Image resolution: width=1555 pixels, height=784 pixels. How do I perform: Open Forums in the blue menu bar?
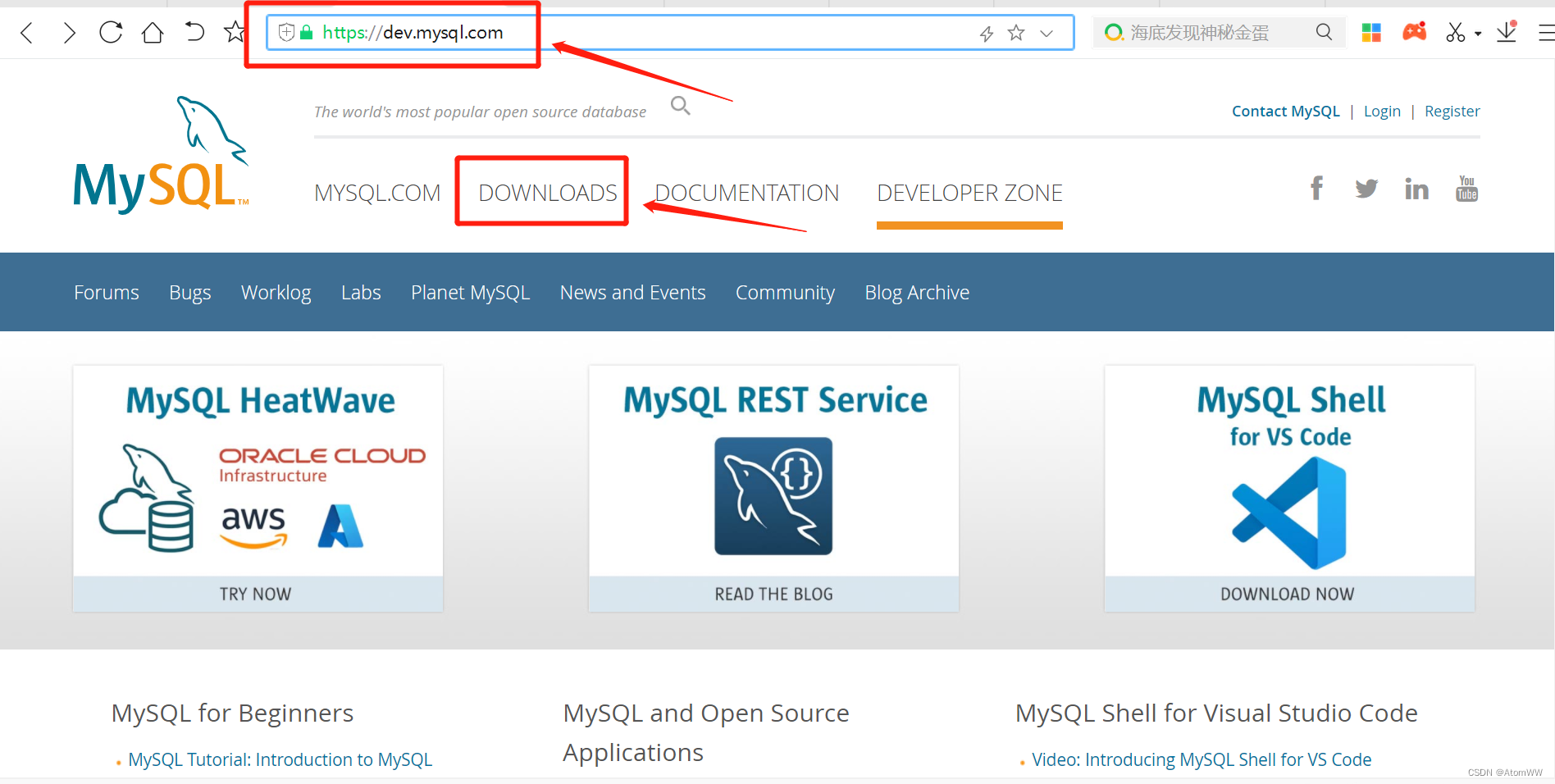[x=107, y=293]
